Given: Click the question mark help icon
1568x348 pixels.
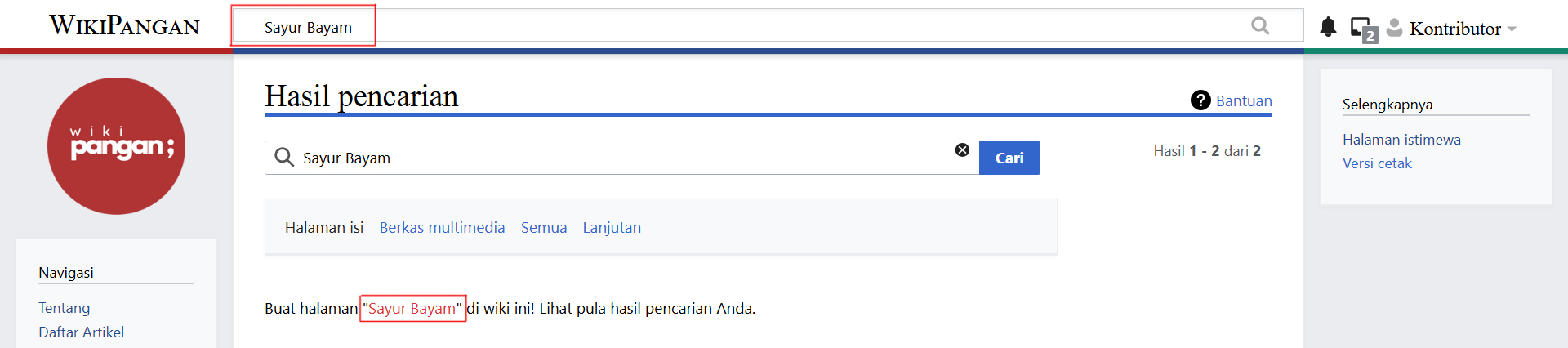Looking at the screenshot, I should click(1200, 100).
